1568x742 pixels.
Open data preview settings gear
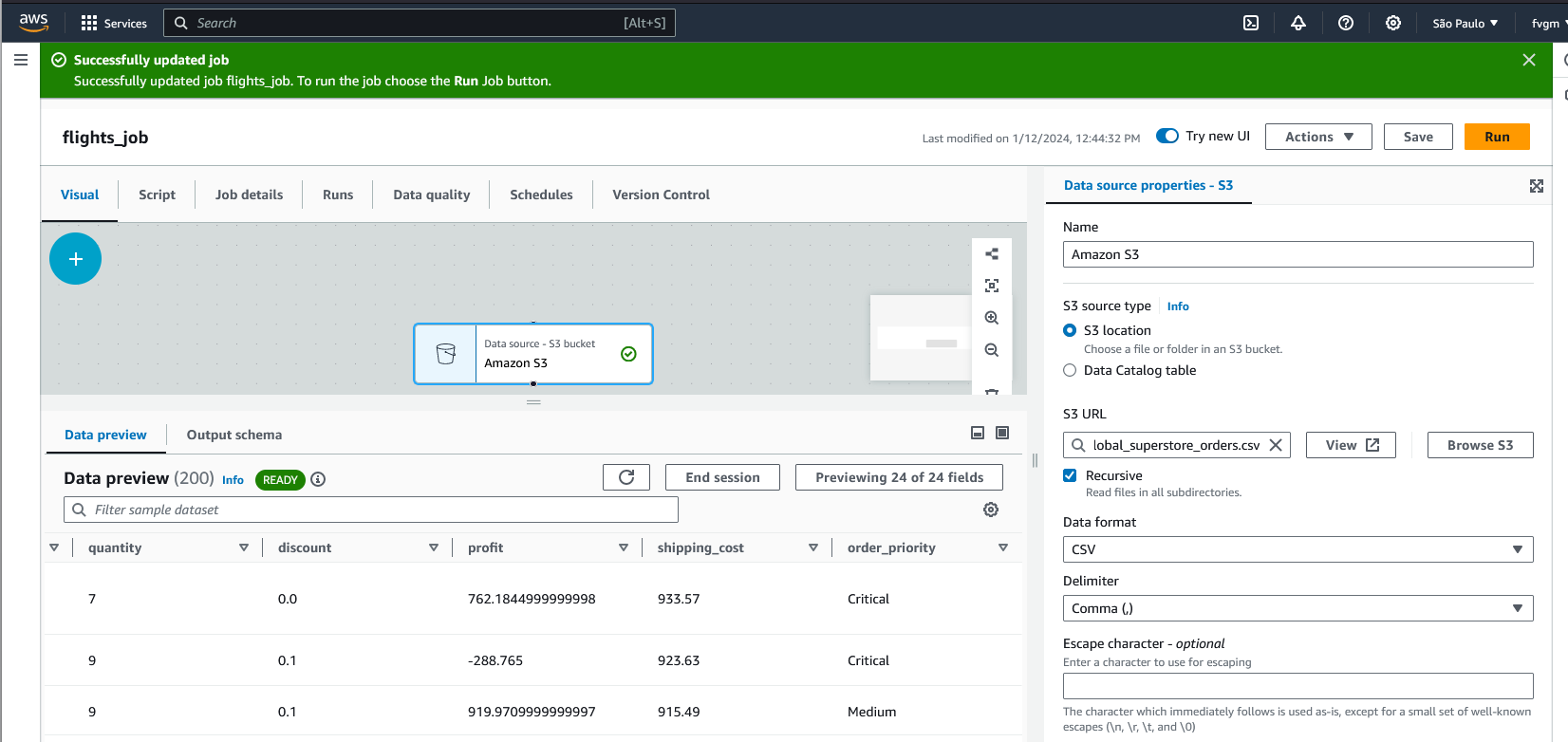click(990, 510)
